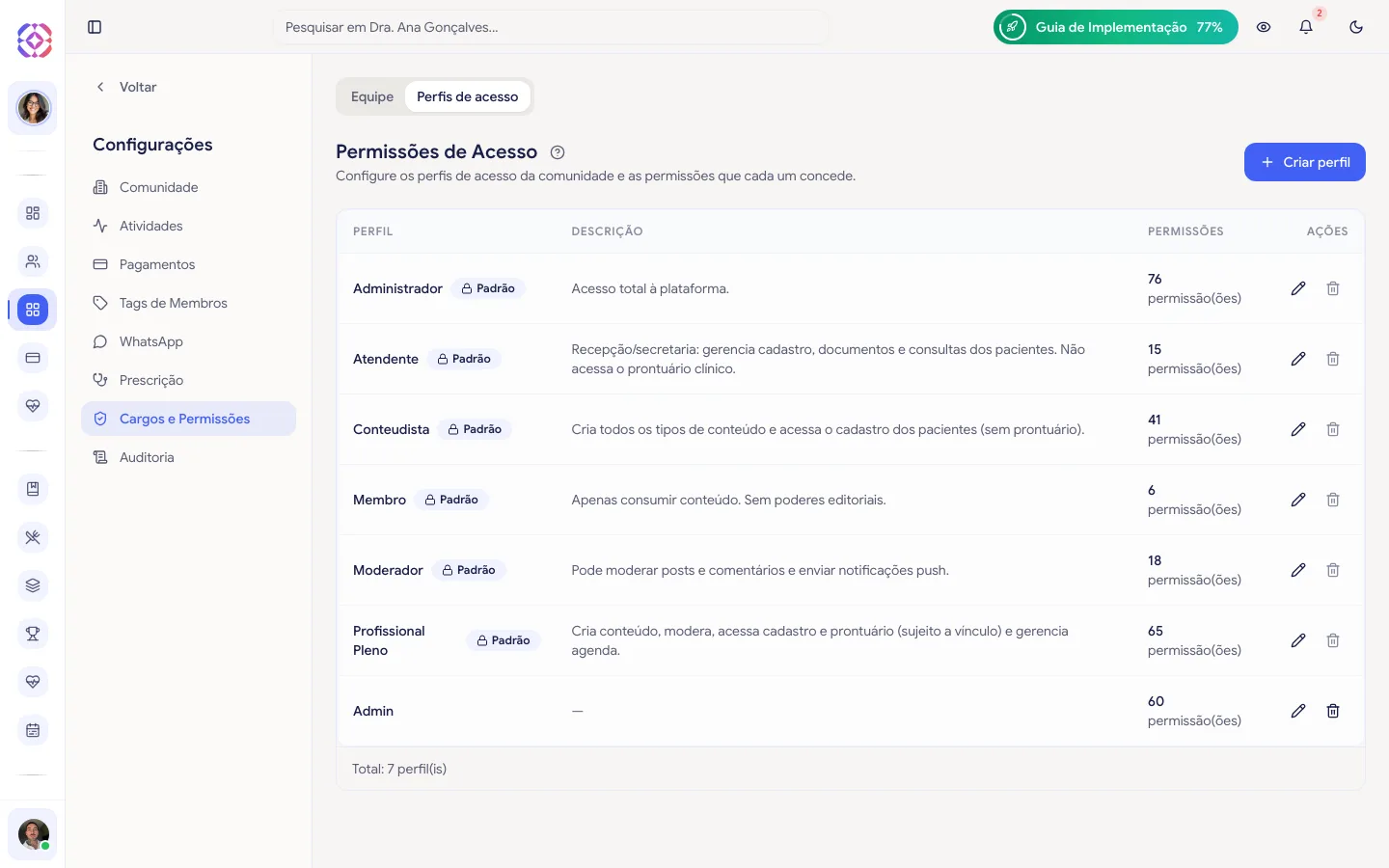1389x868 pixels.
Task: Open notifications bell icon
Action: 1306,27
